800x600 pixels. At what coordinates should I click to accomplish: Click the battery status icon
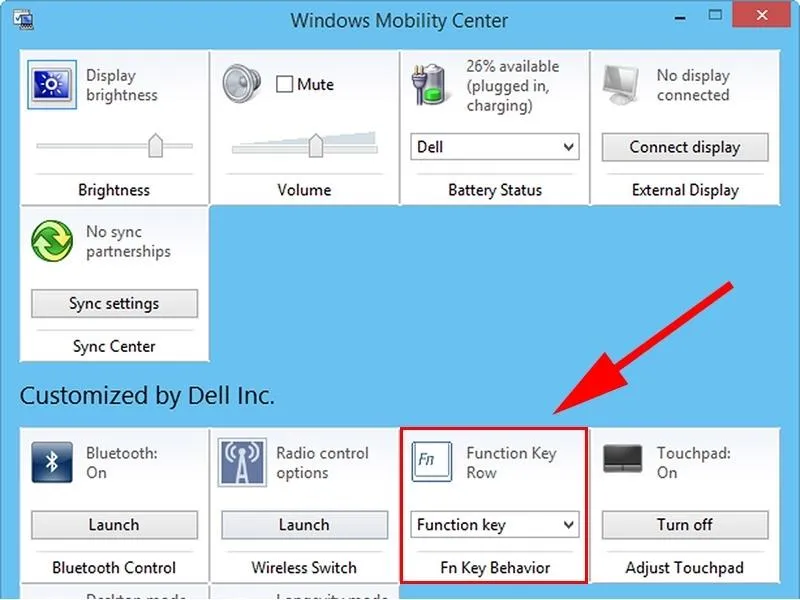coord(431,86)
